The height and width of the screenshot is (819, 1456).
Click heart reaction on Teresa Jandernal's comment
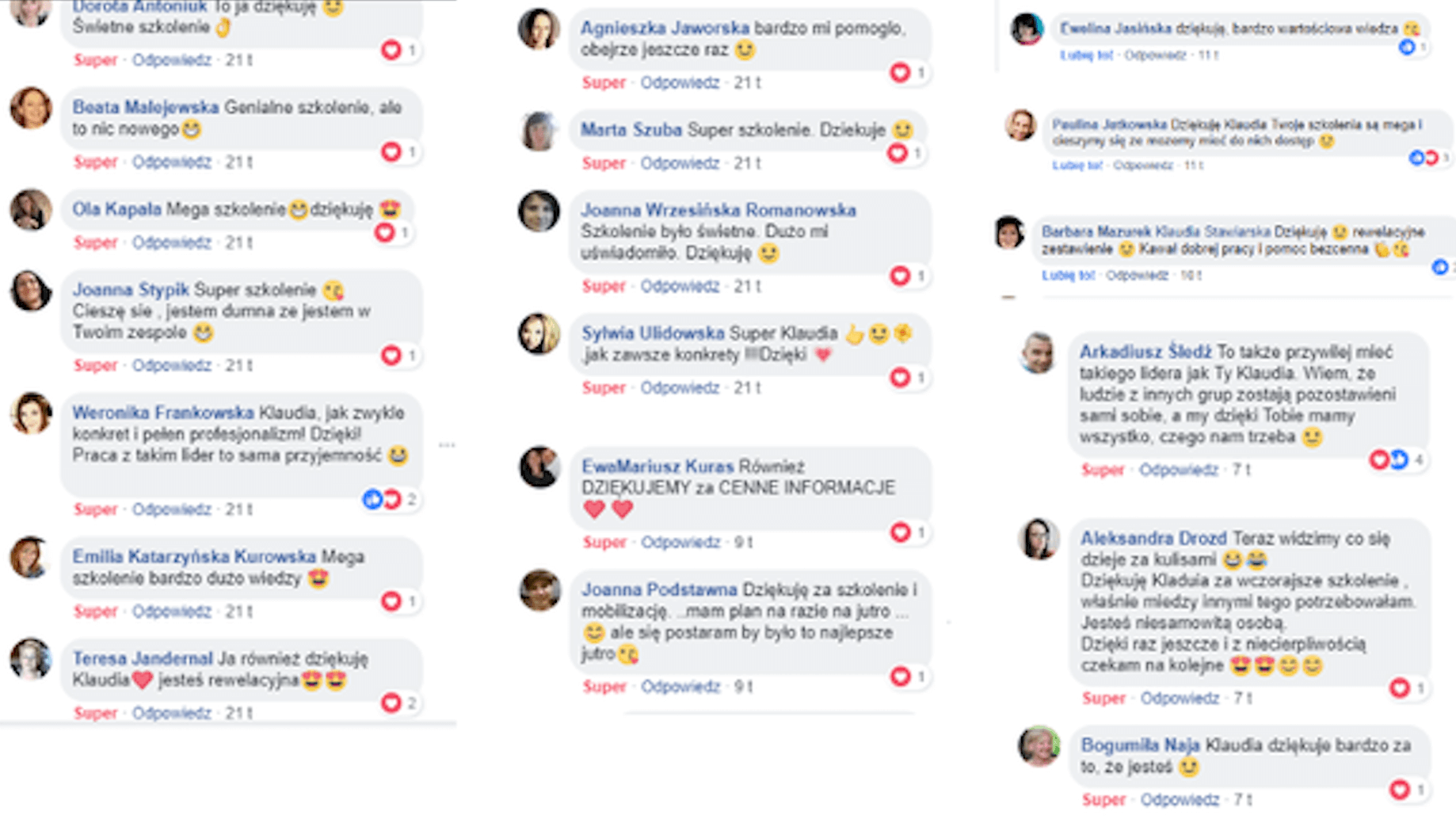click(391, 703)
